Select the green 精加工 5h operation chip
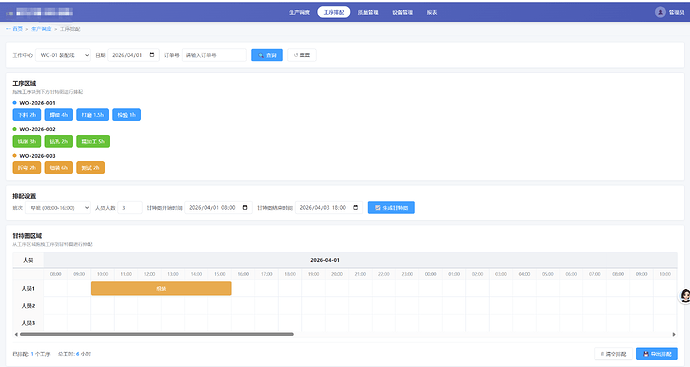The height and width of the screenshot is (367, 690). 93,141
